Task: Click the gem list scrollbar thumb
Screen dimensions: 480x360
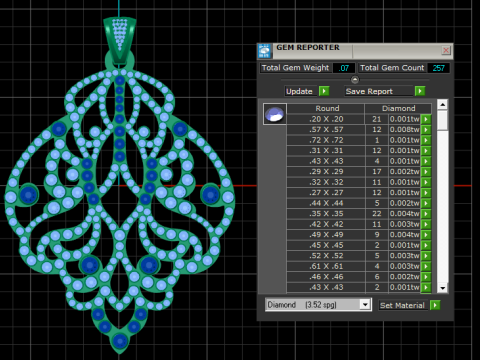Action: (442, 121)
